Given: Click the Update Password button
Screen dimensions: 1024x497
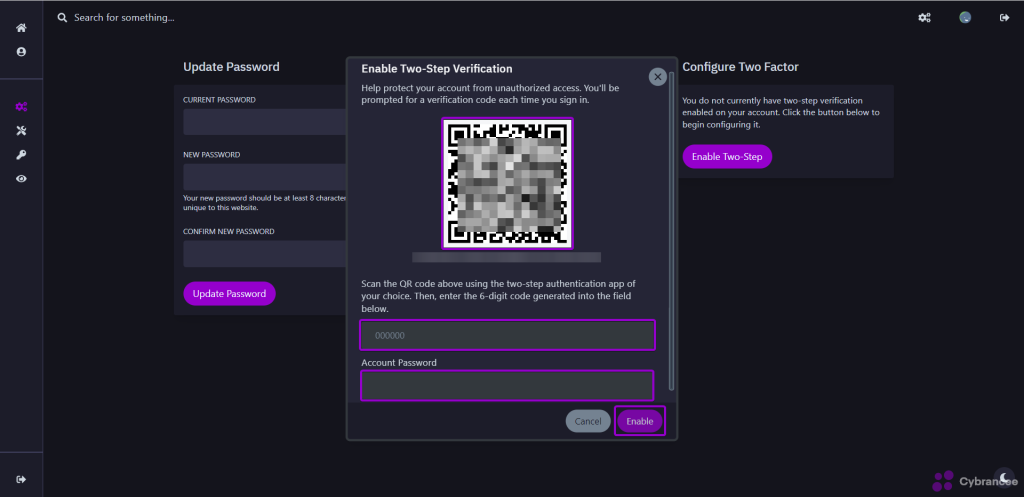Looking at the screenshot, I should 229,294.
